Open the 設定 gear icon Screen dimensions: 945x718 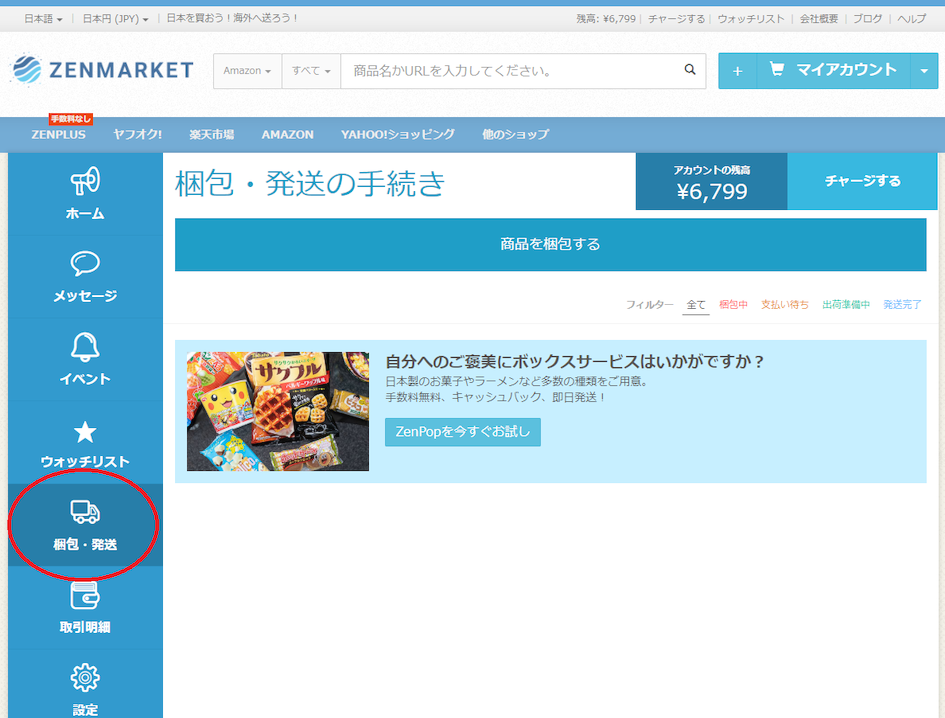pyautogui.click(x=85, y=678)
